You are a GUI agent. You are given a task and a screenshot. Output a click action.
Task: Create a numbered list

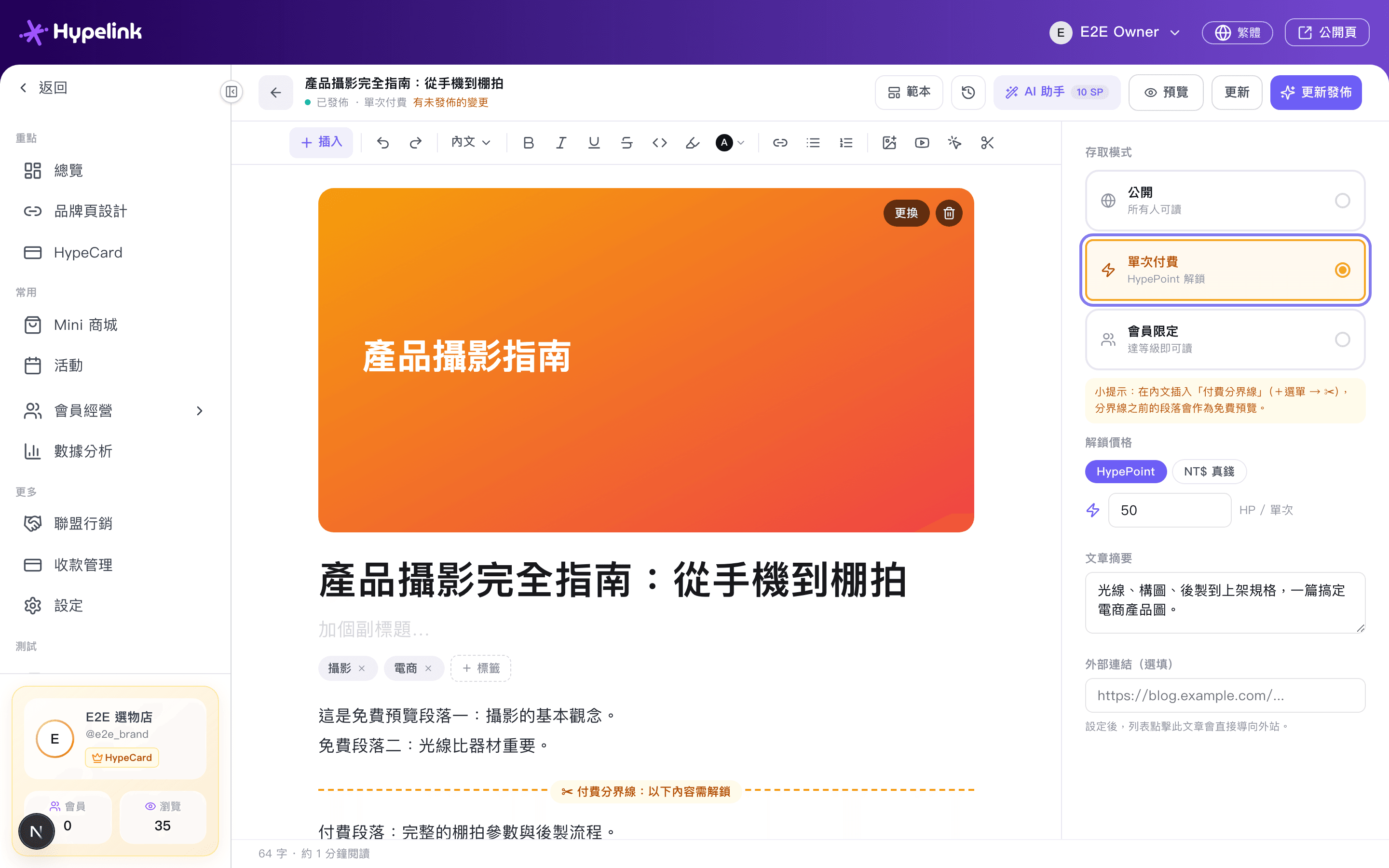coord(846,142)
